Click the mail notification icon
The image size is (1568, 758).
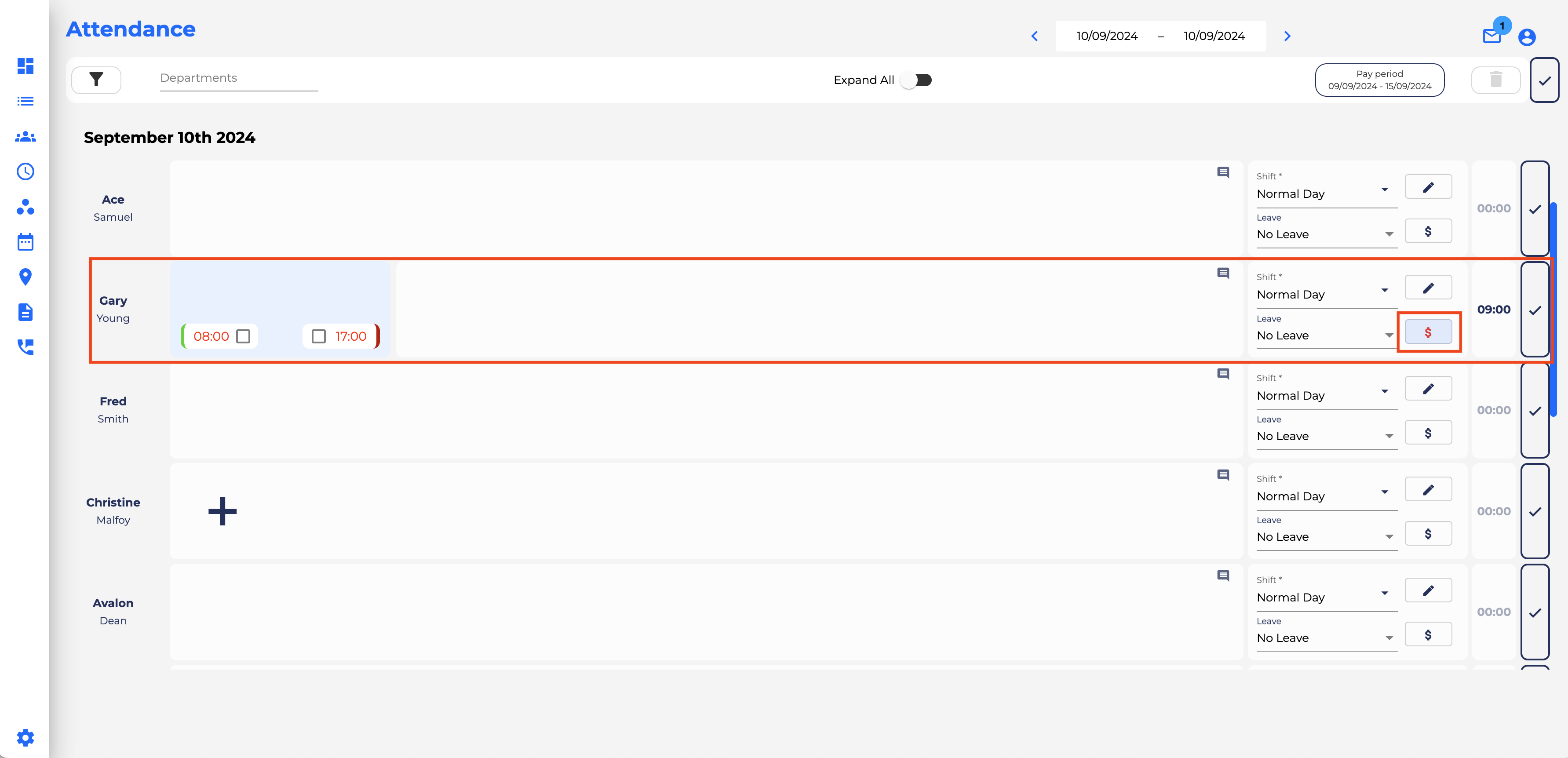1491,36
